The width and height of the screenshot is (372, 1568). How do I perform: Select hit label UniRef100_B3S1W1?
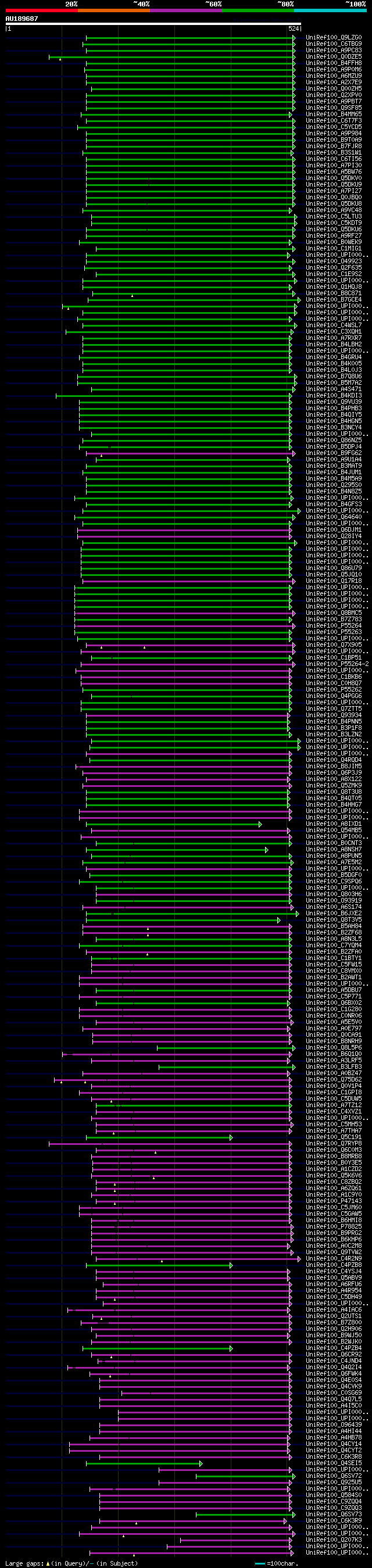click(334, 153)
